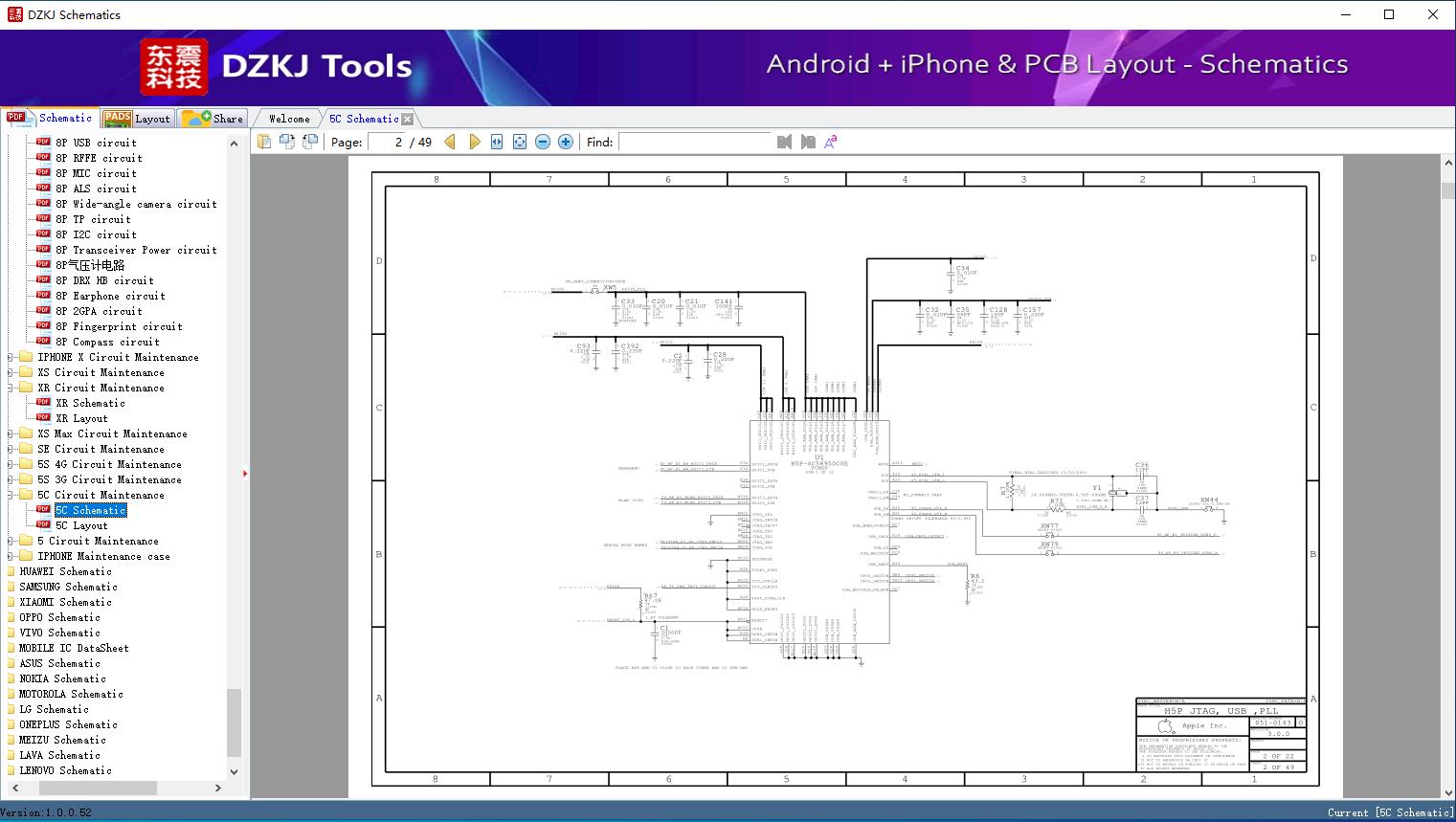
Task: Click the DZKJ red logo in banner
Action: 173,67
